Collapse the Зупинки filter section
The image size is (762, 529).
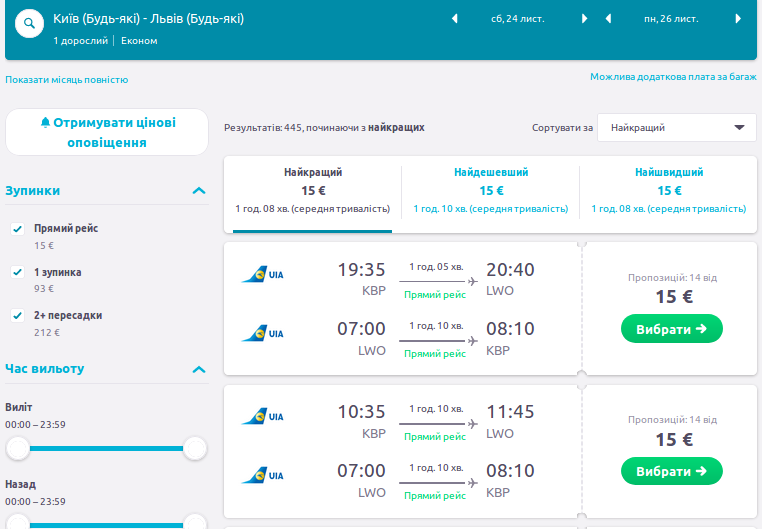coord(199,190)
